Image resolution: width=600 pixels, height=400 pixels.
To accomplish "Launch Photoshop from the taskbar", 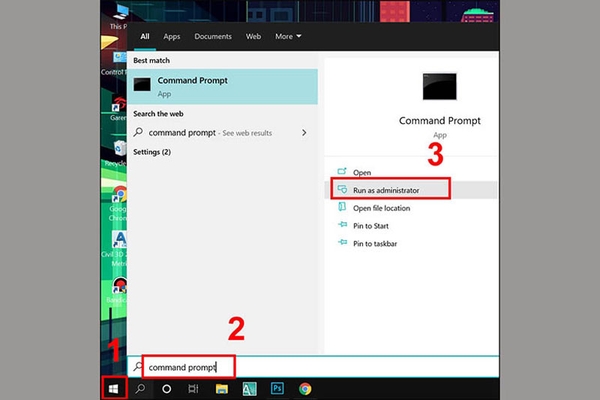I will (x=277, y=389).
